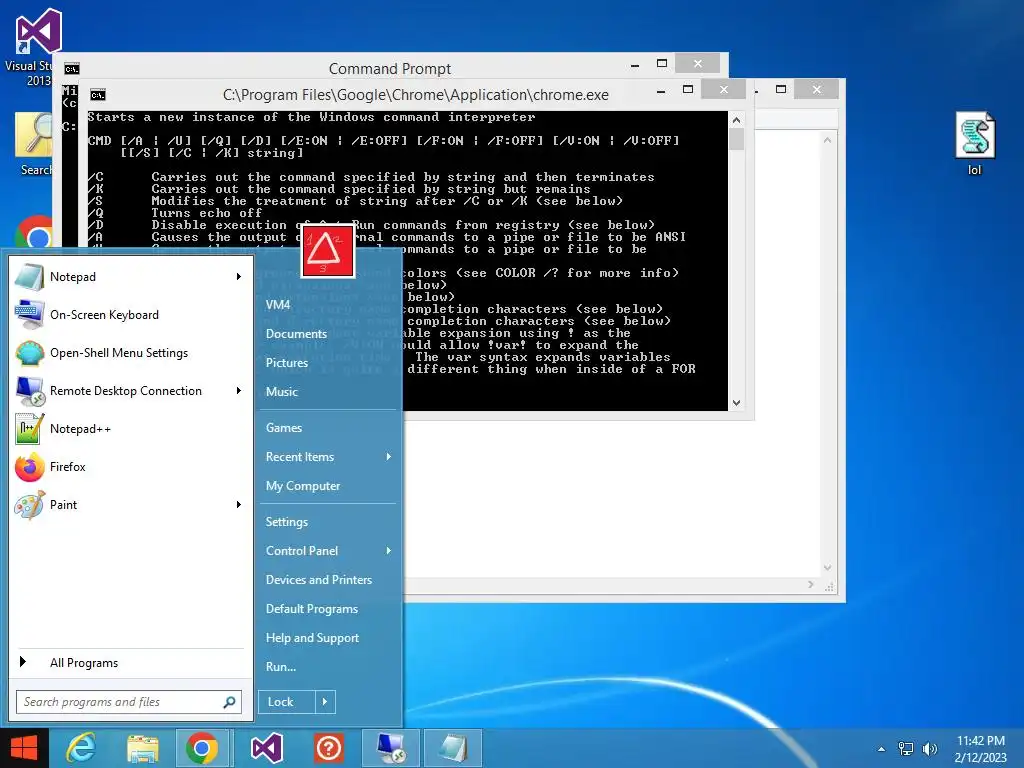1024x768 pixels.
Task: Click the Windows Start button
Action: pos(24,748)
